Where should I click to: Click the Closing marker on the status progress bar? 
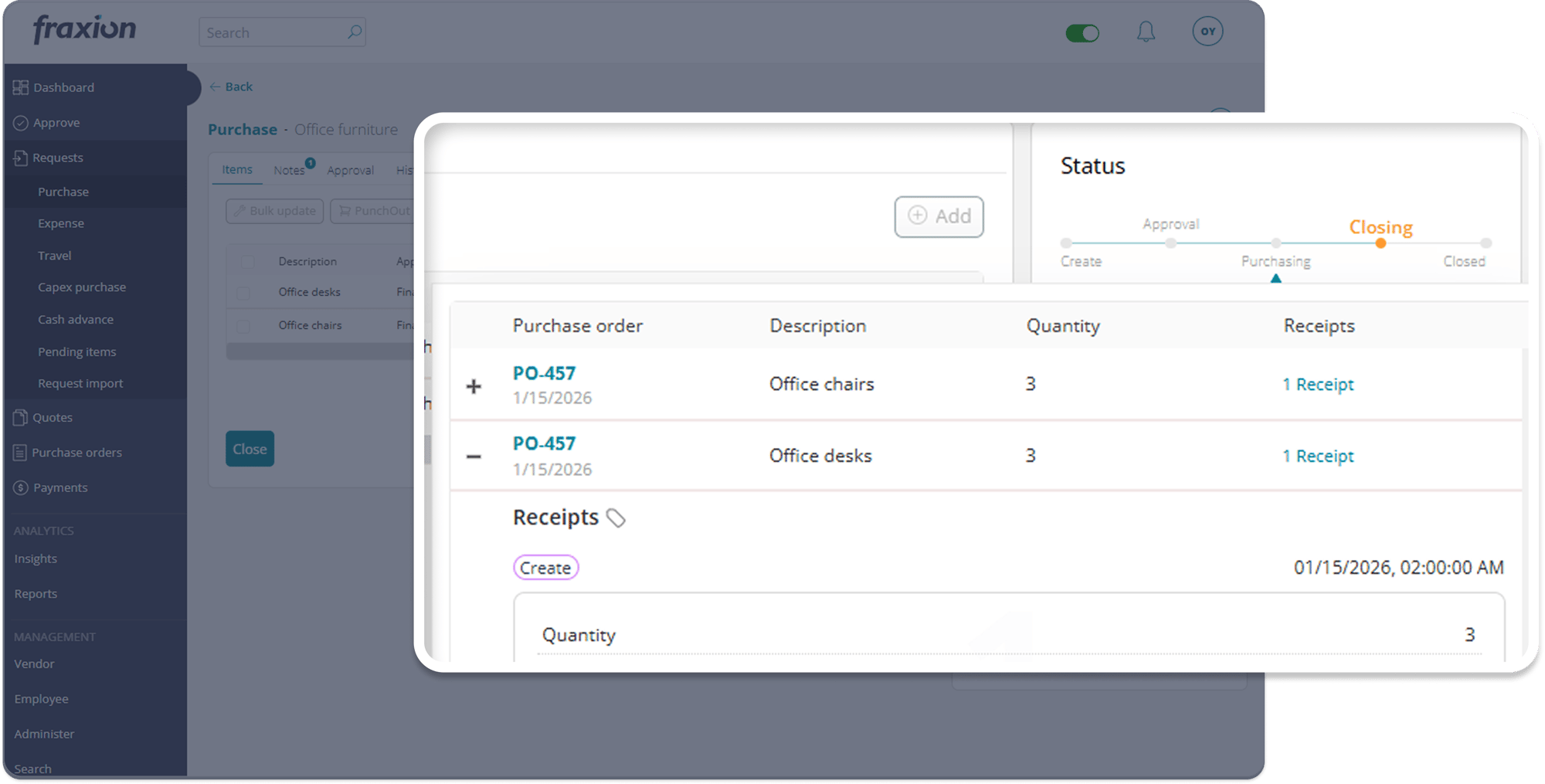(x=1380, y=242)
